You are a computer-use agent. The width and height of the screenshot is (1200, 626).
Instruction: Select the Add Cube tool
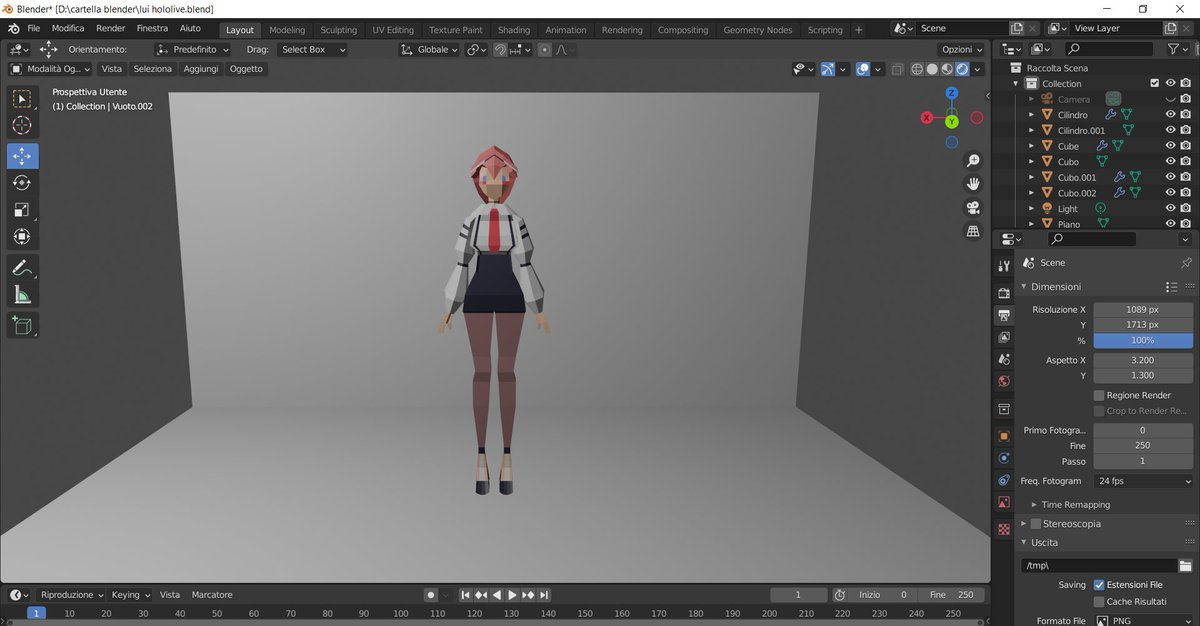pyautogui.click(x=22, y=324)
